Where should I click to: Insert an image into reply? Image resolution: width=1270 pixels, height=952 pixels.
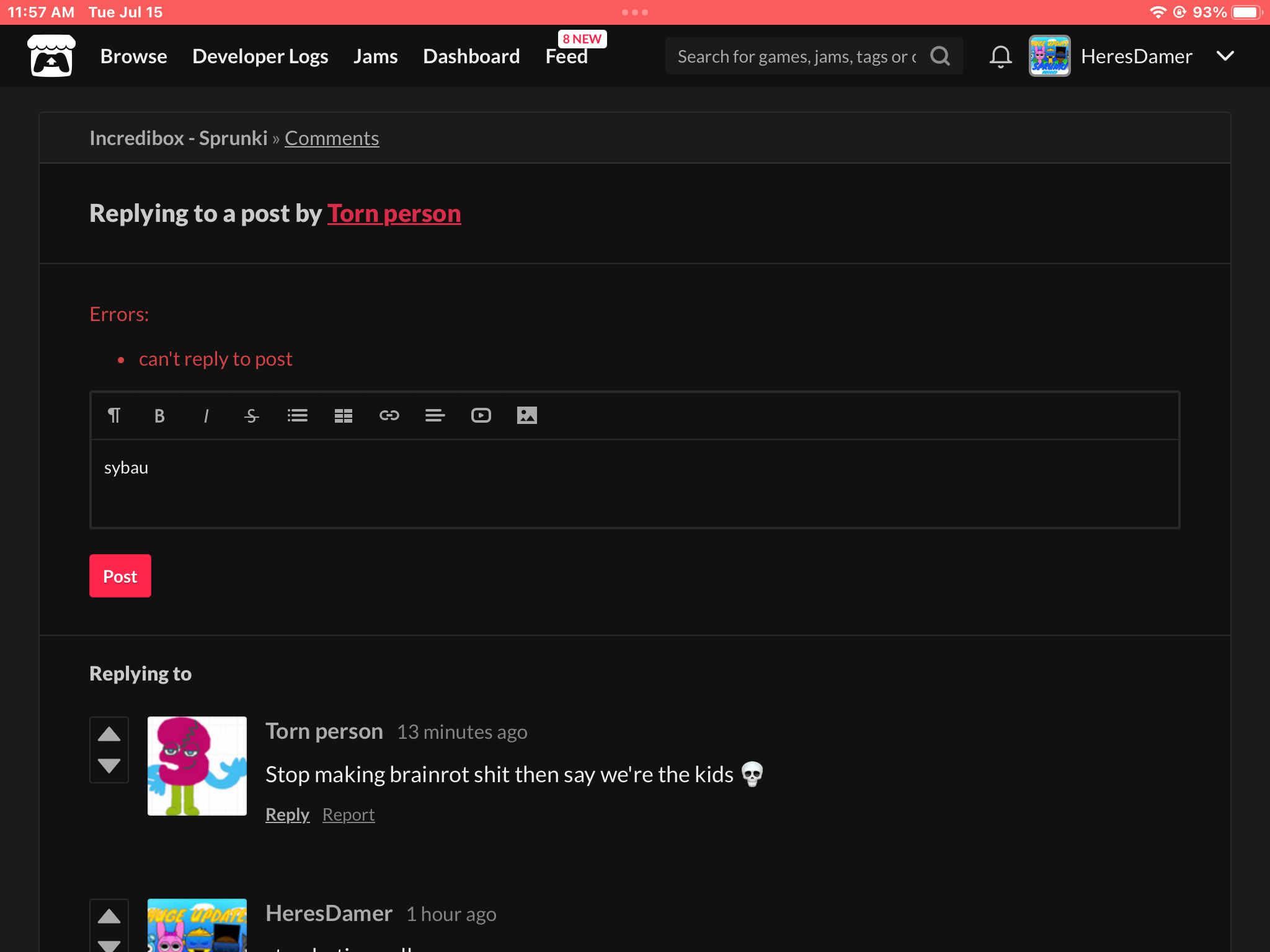527,415
